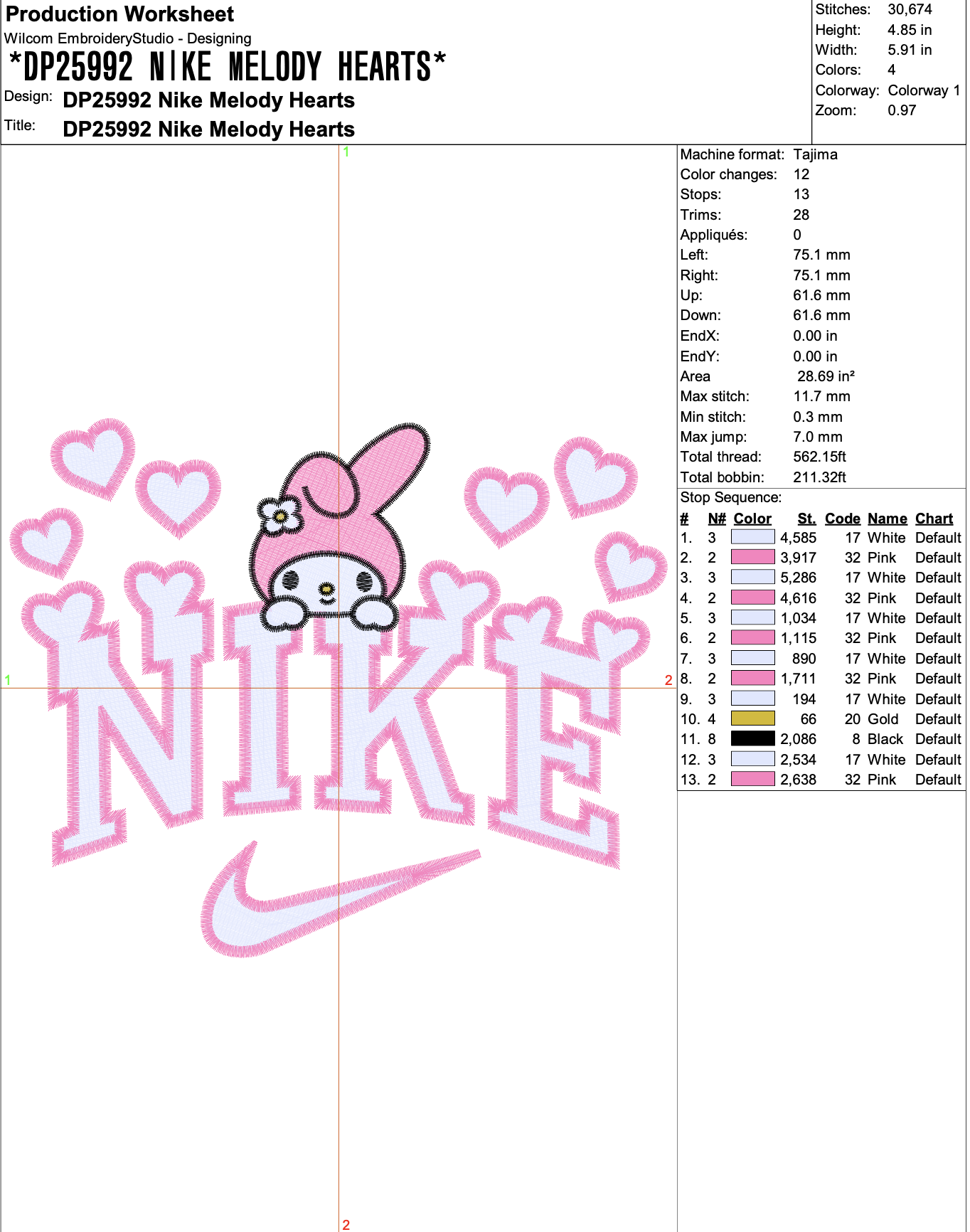Click the Stop Sequence heading
This screenshot has width=970, height=1232.
click(730, 497)
